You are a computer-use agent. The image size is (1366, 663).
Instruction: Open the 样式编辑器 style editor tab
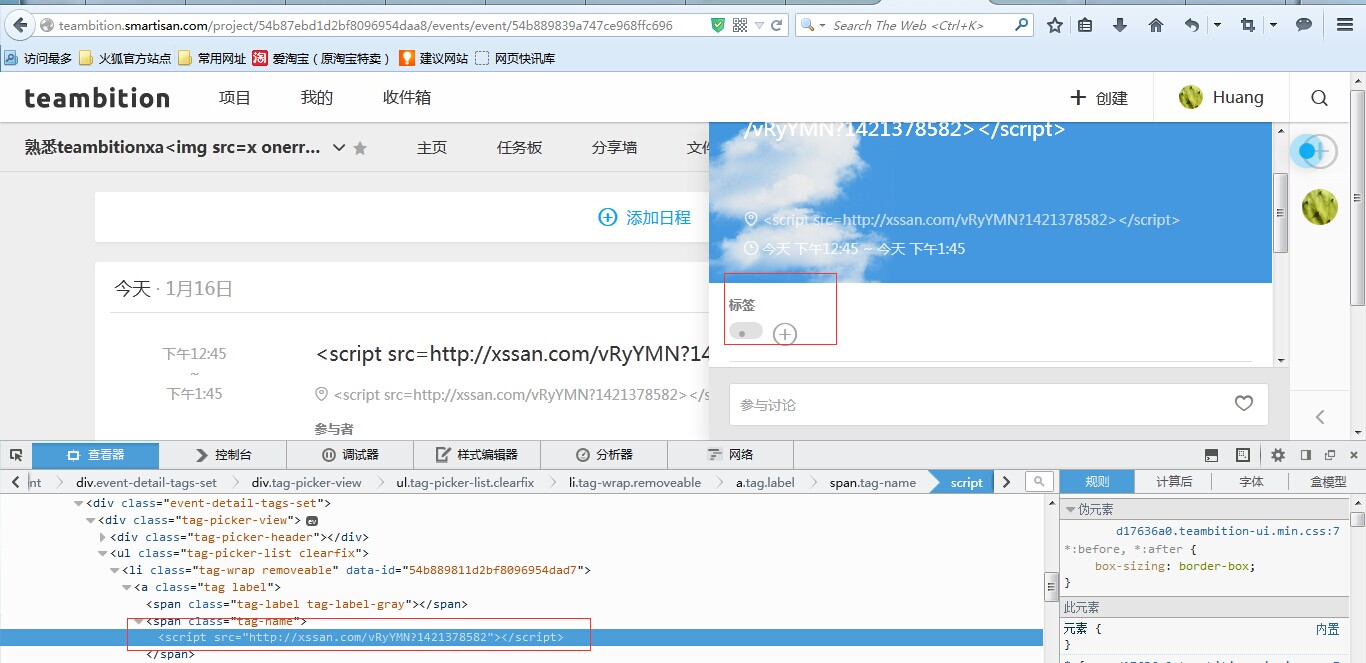click(477, 455)
